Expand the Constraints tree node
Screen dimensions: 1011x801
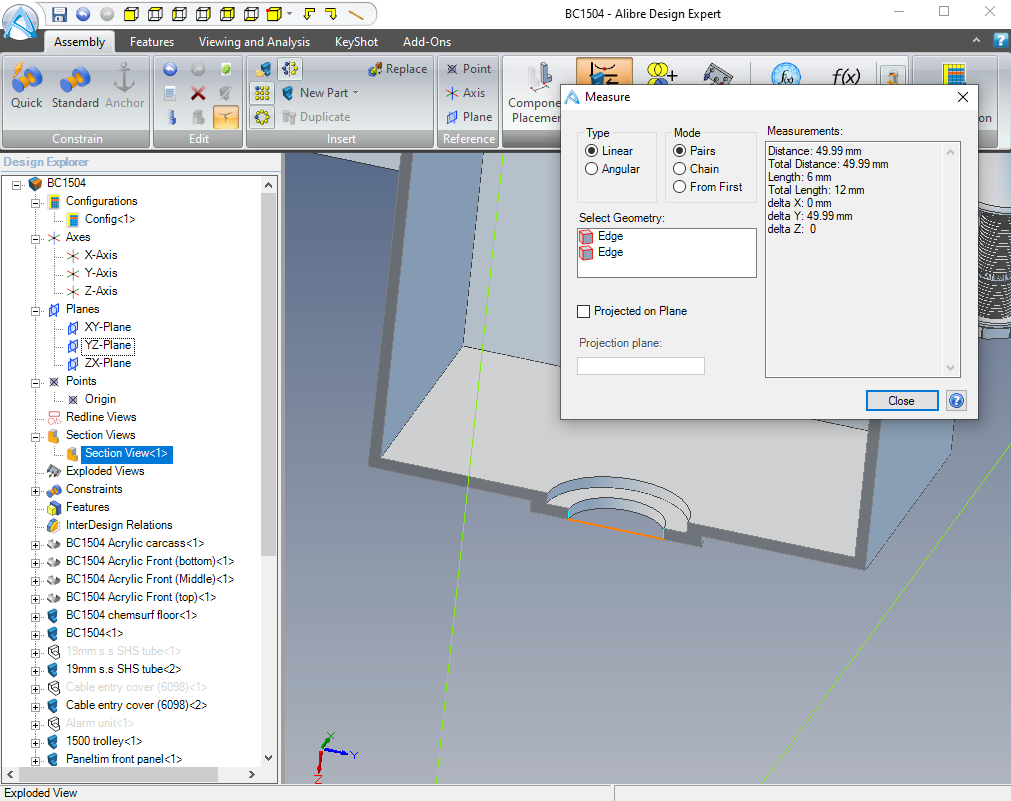click(x=33, y=489)
